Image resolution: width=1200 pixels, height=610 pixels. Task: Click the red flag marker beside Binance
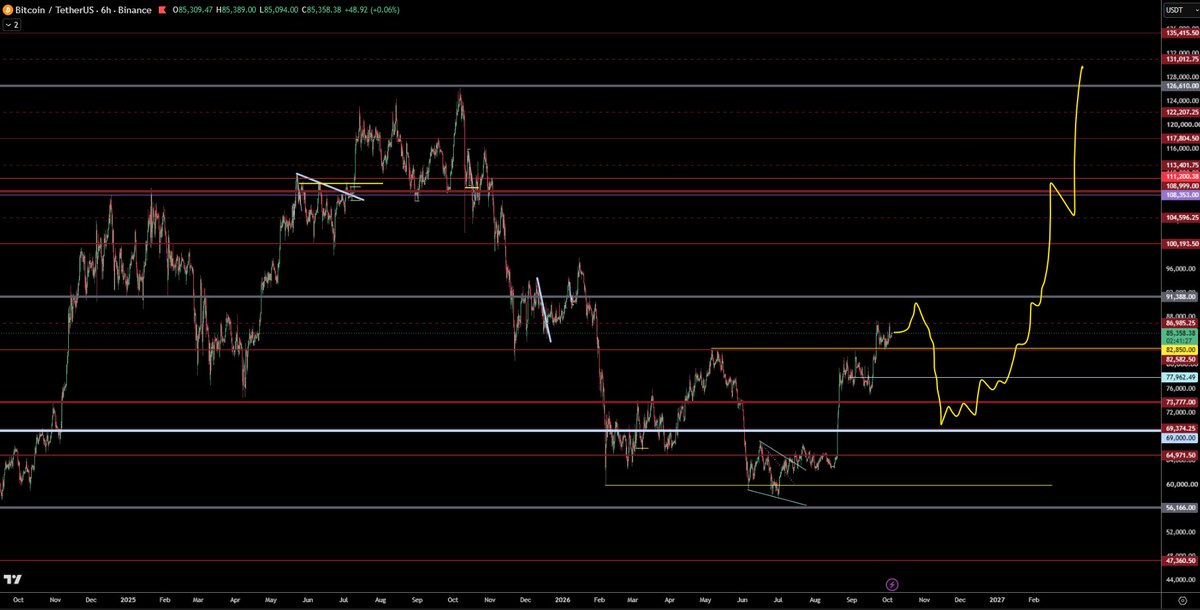(163, 10)
